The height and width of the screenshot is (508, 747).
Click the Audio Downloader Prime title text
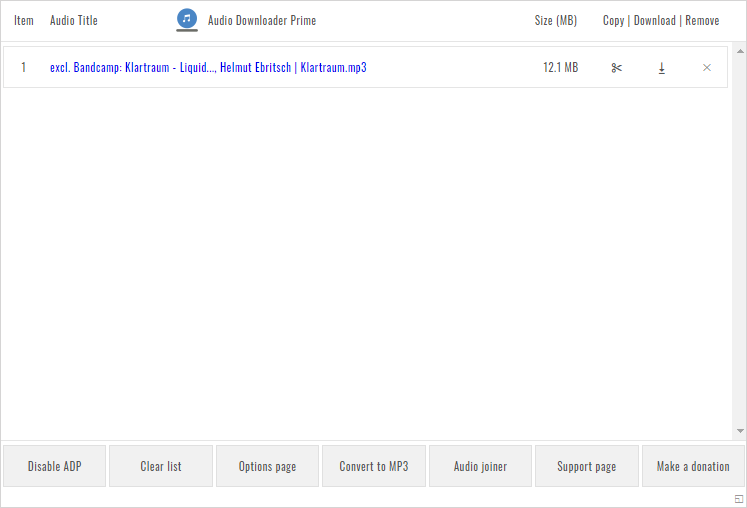pyautogui.click(x=262, y=20)
